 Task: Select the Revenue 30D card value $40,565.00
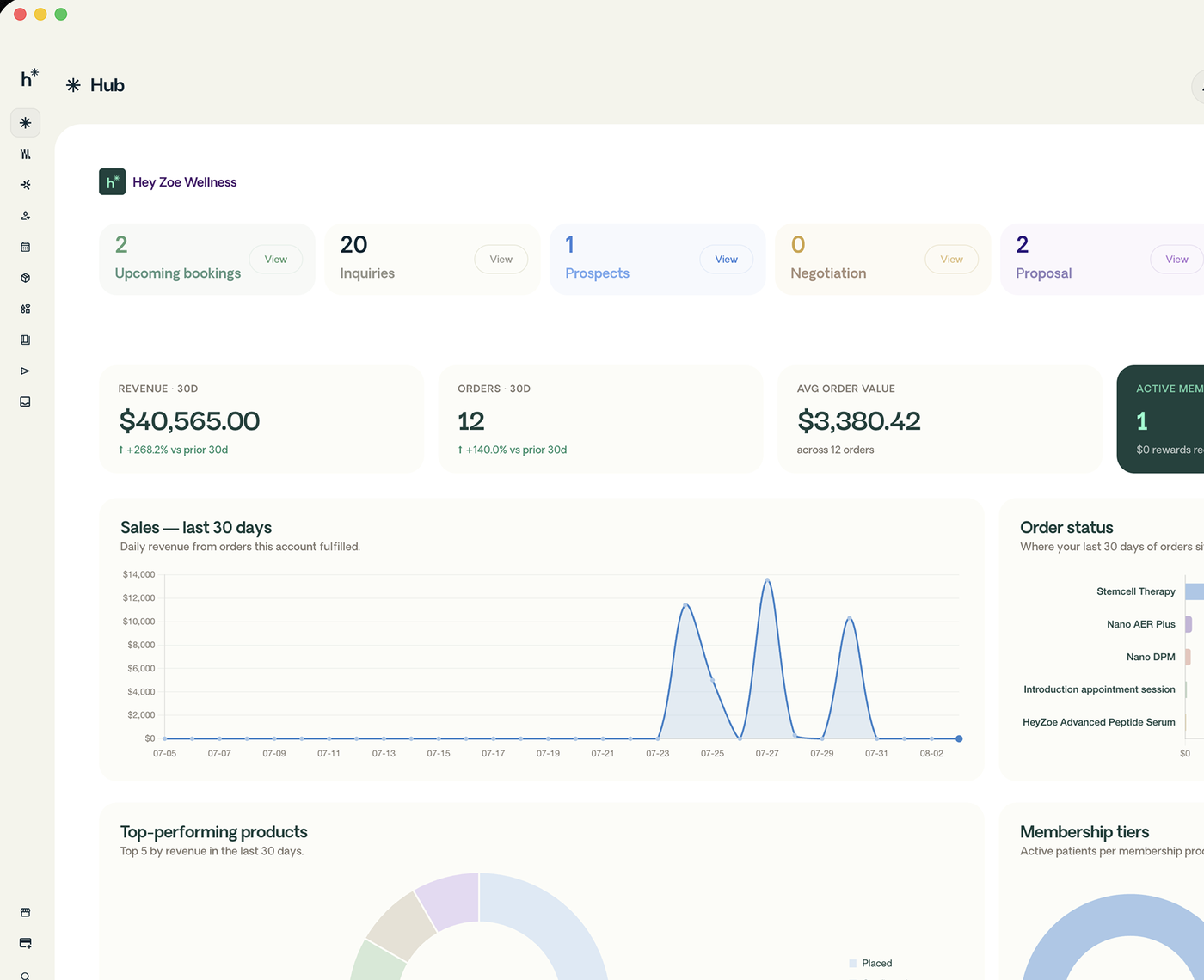coord(189,420)
